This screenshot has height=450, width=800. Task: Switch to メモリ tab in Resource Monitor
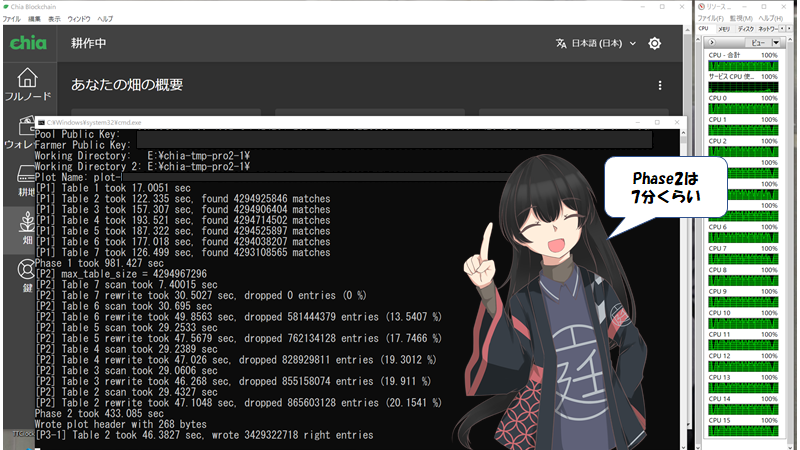724,29
